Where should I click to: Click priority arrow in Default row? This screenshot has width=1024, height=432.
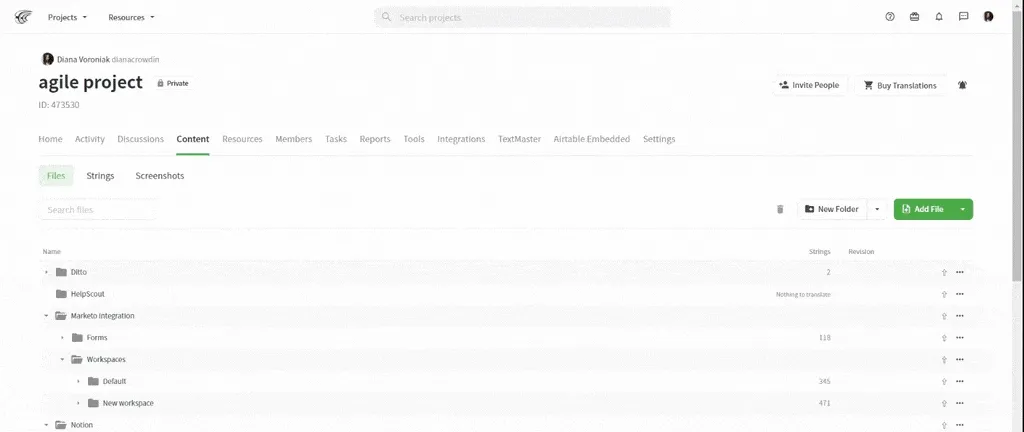(944, 382)
